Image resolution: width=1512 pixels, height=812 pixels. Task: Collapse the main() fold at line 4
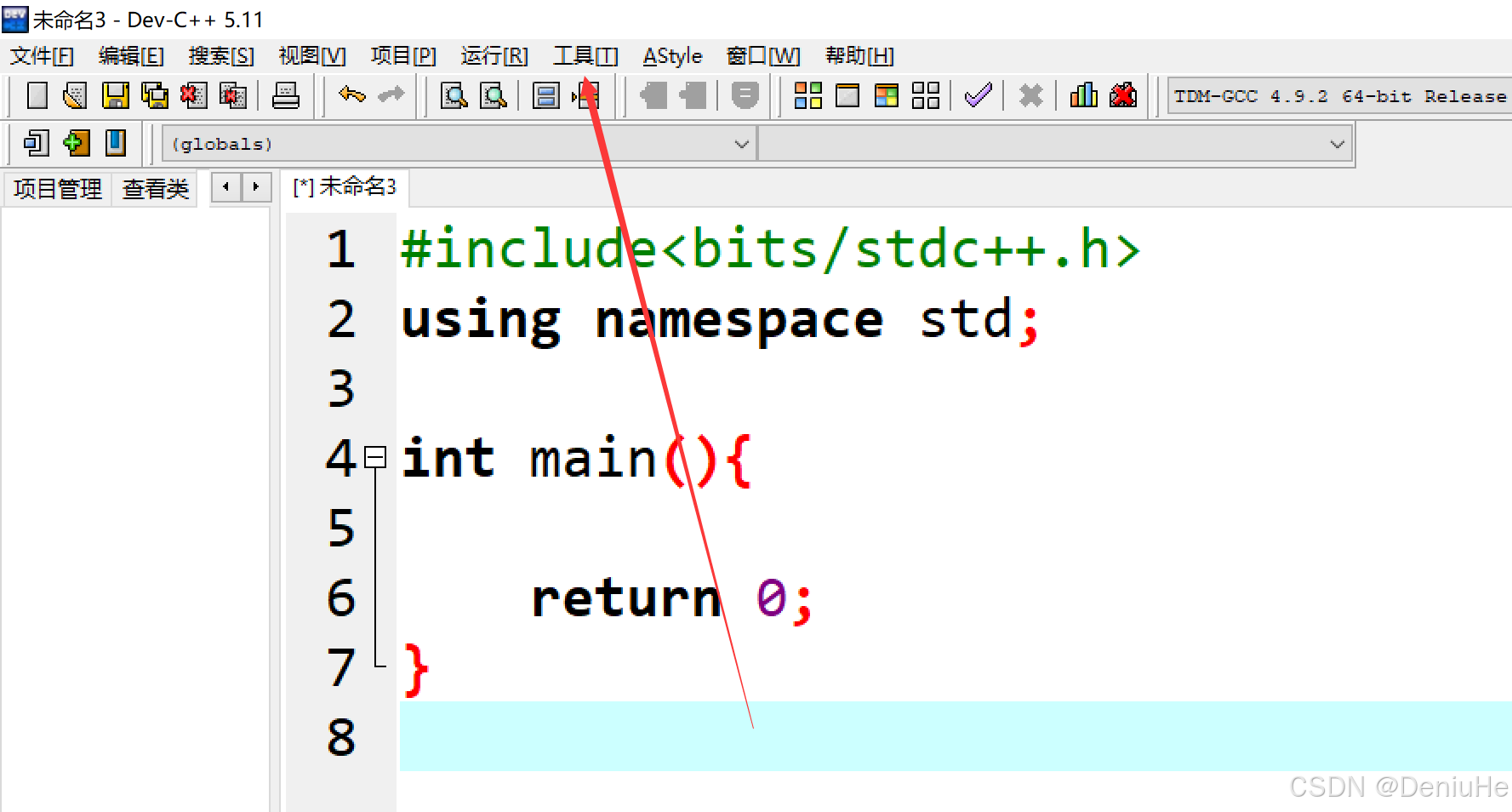click(x=375, y=458)
